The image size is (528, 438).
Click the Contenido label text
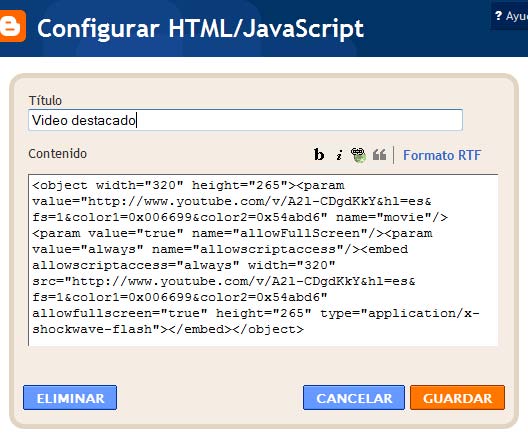click(x=58, y=154)
